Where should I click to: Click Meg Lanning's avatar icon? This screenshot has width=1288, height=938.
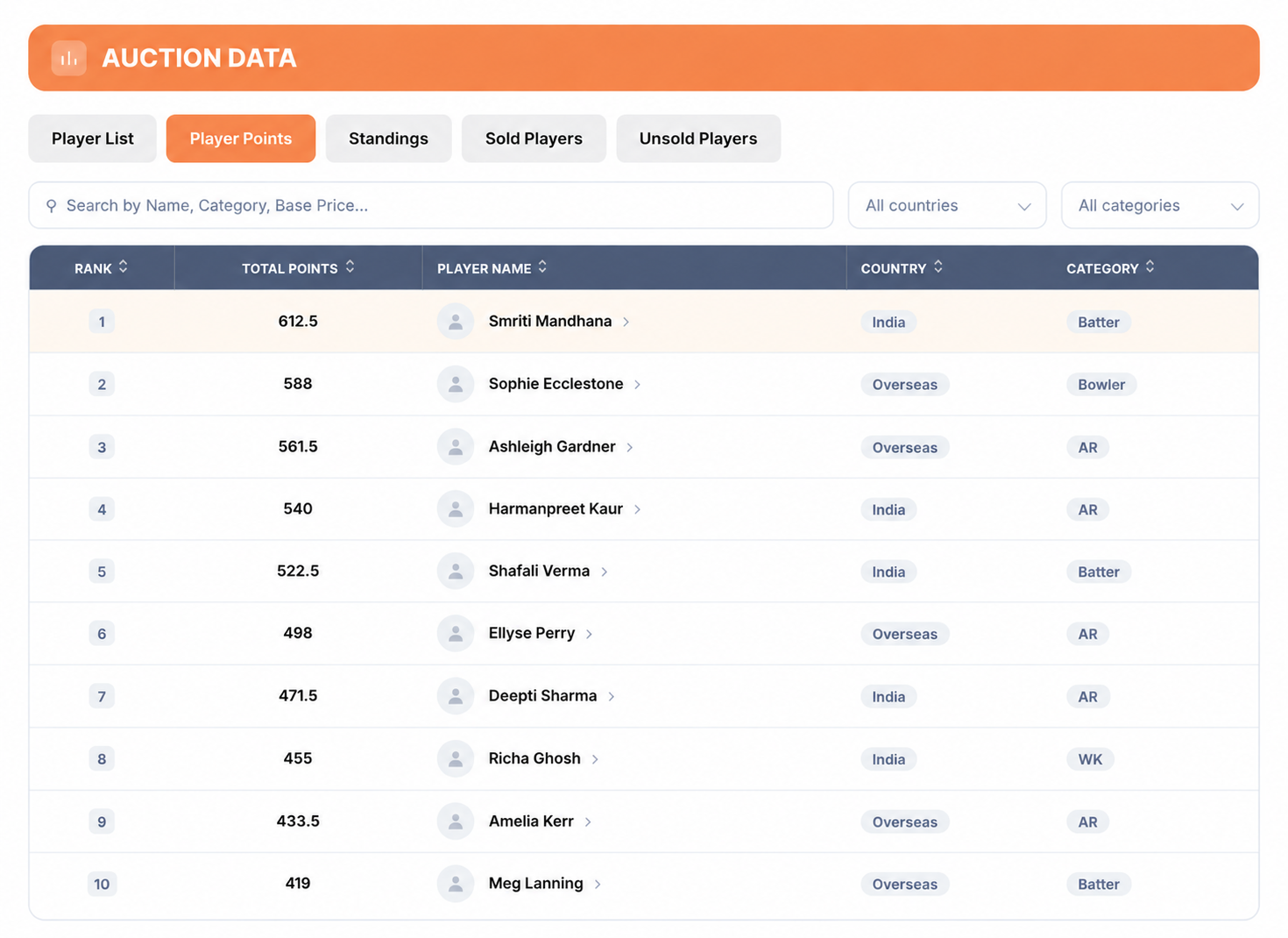456,884
